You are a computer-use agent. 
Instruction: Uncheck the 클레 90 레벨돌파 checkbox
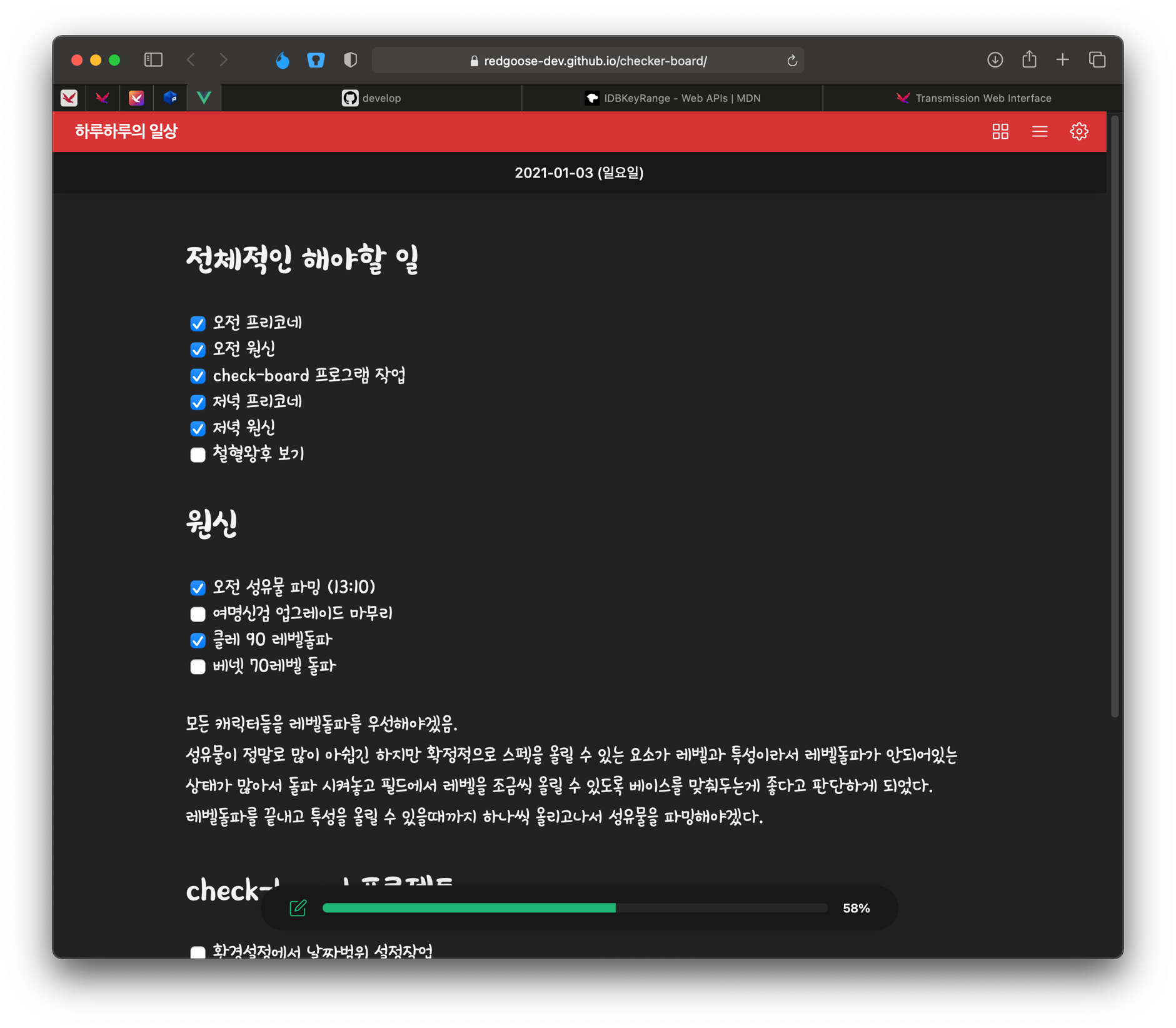pos(198,640)
